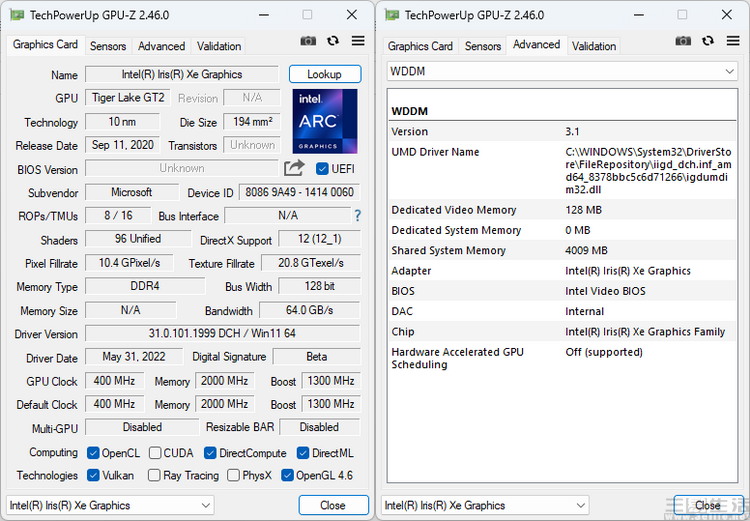This screenshot has height=521, width=750.
Task: Click Hardware Accelerated GPU Scheduling row
Action: pyautogui.click(x=562, y=358)
